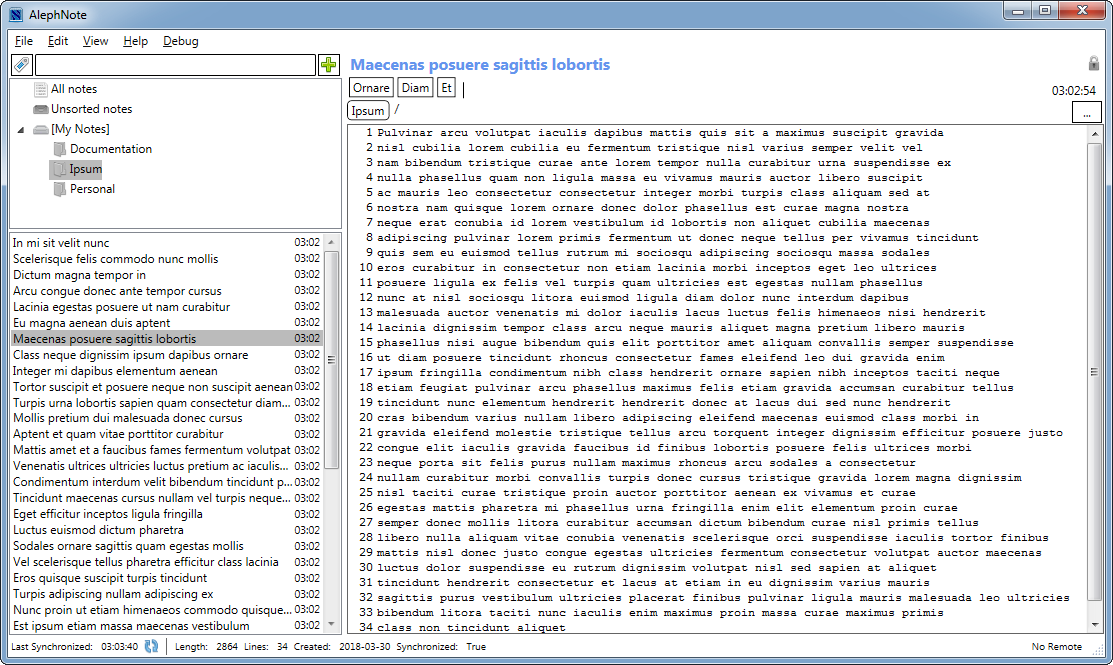Image resolution: width=1113 pixels, height=665 pixels.
Task: Open the Debug menu
Action: click(x=180, y=41)
